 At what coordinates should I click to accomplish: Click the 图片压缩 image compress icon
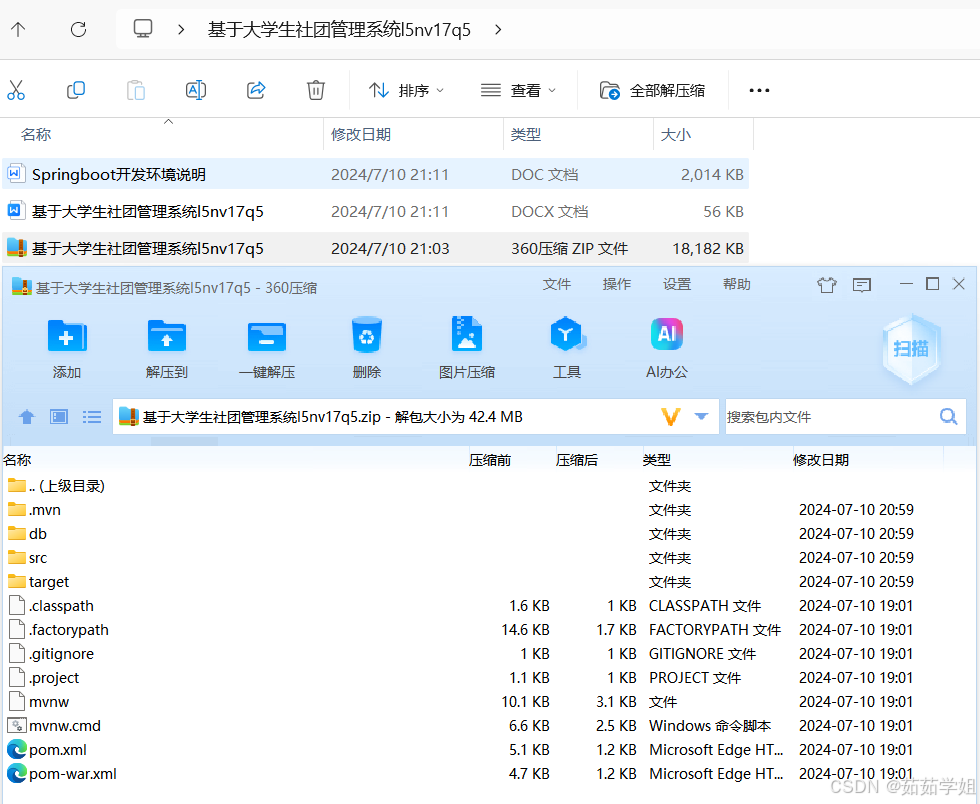pos(467,334)
